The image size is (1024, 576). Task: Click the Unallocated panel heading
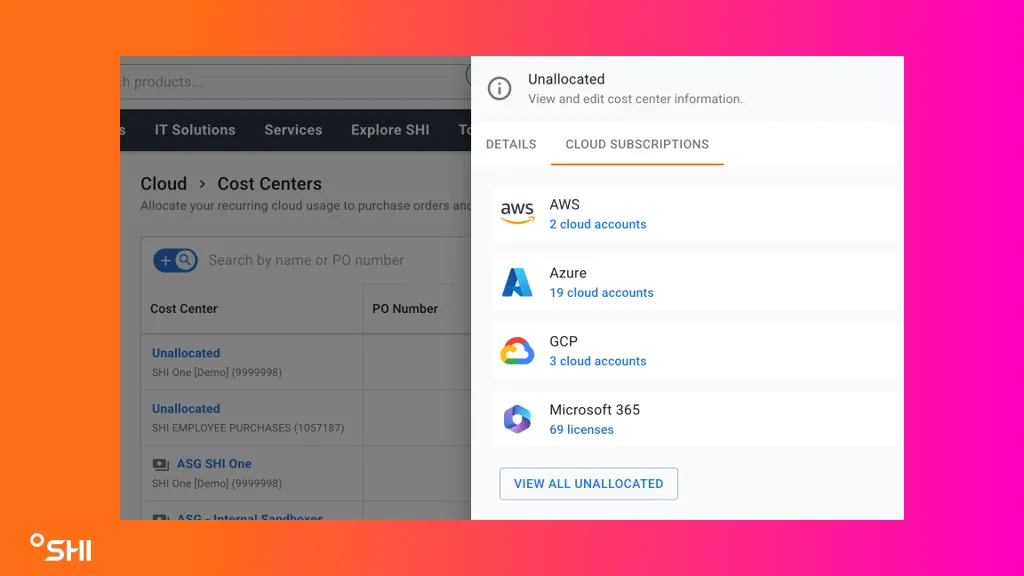click(566, 79)
